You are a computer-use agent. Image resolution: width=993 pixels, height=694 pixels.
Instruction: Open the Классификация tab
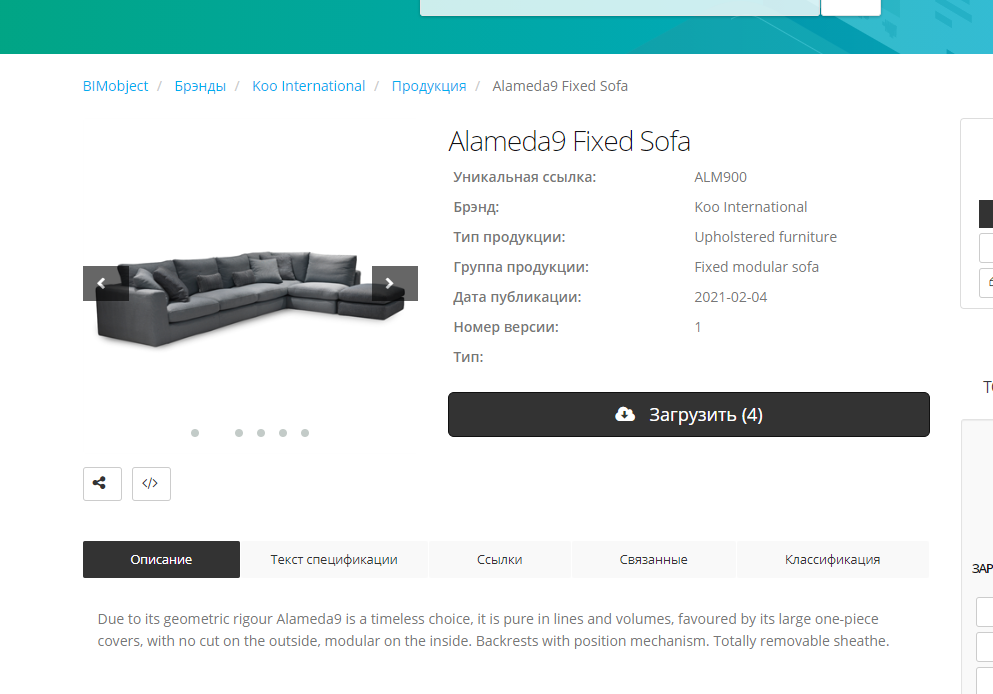point(833,559)
